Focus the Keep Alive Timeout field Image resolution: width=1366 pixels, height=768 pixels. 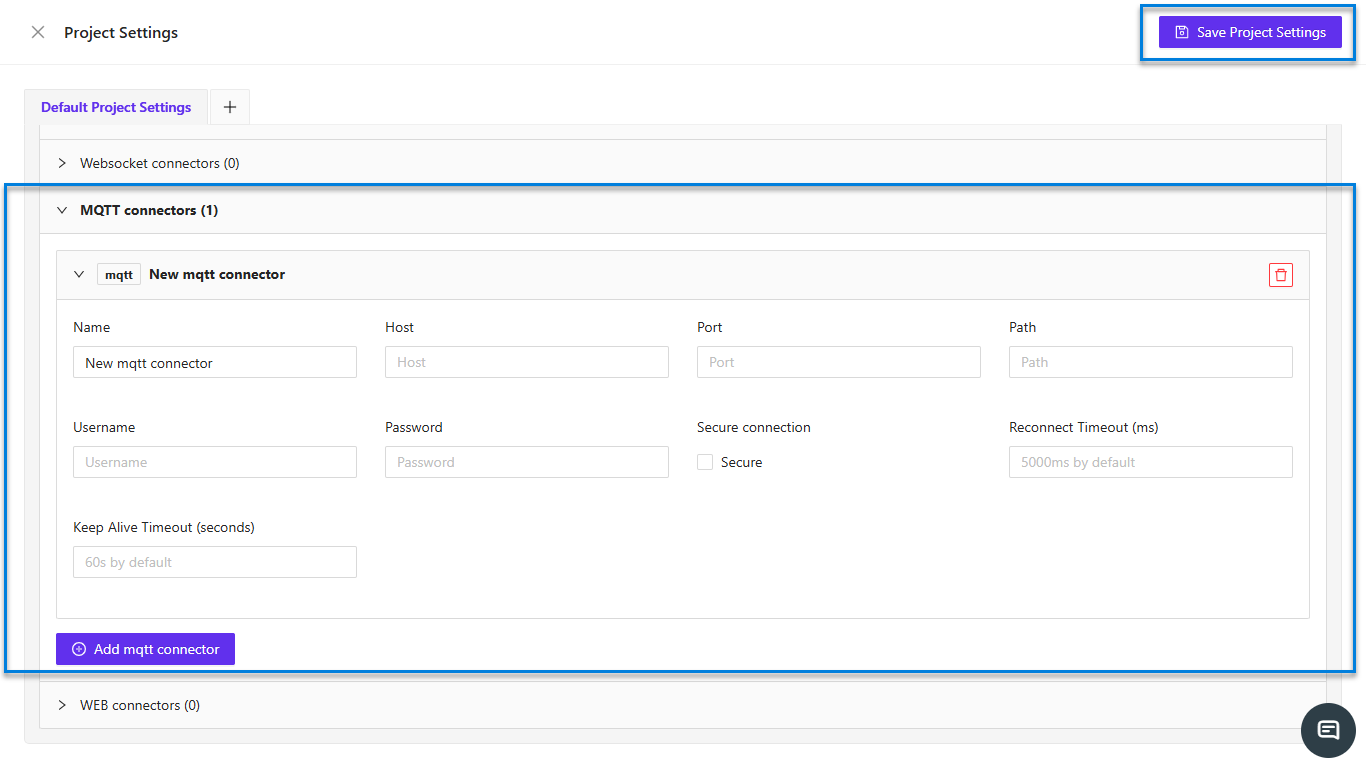[214, 561]
